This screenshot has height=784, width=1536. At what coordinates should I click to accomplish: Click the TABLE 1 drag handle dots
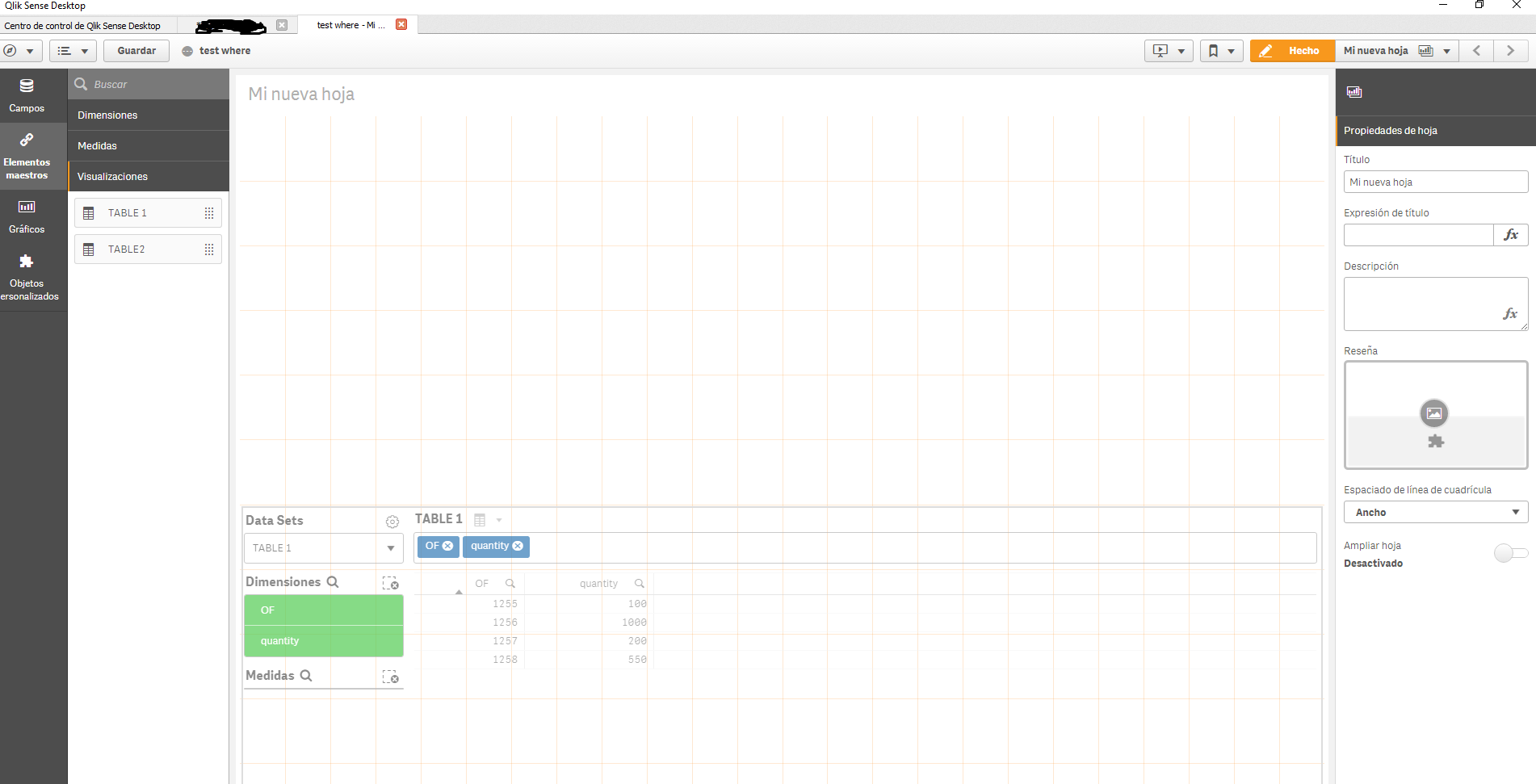click(209, 213)
